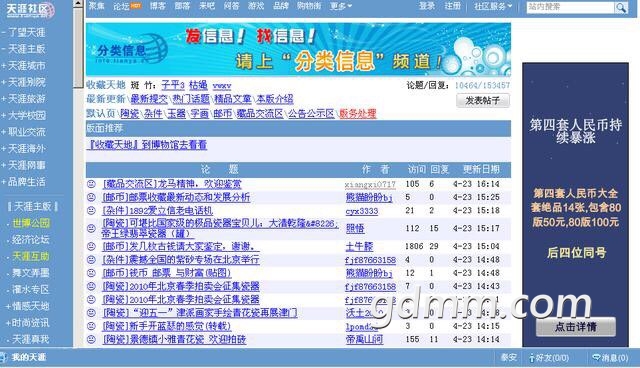Click the 发表帖子 post button
The height and width of the screenshot is (368, 640).
[483, 100]
